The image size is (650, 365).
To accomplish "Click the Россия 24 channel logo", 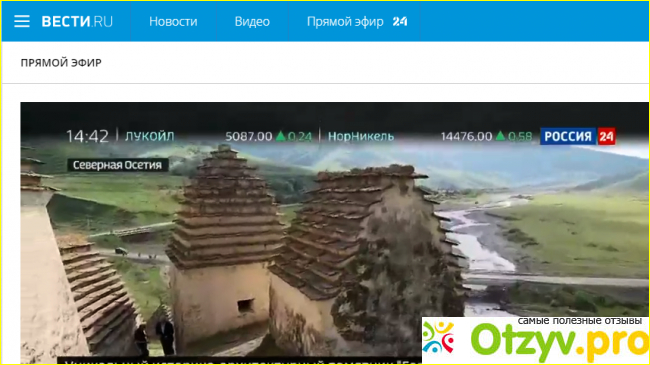I will tap(577, 136).
